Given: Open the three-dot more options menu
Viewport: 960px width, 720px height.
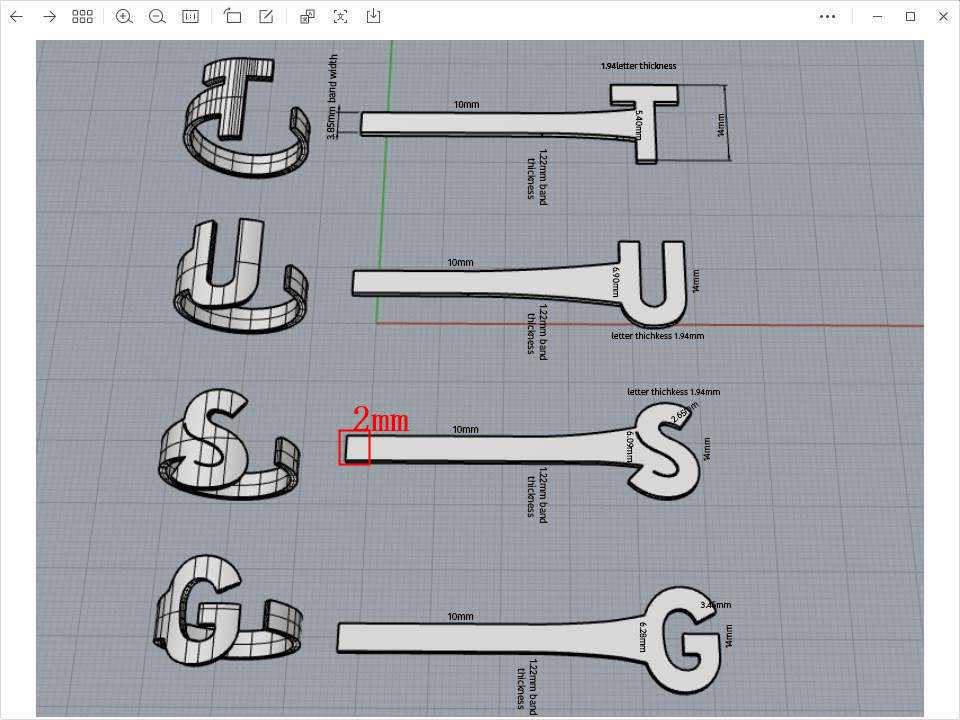Looking at the screenshot, I should 827,17.
